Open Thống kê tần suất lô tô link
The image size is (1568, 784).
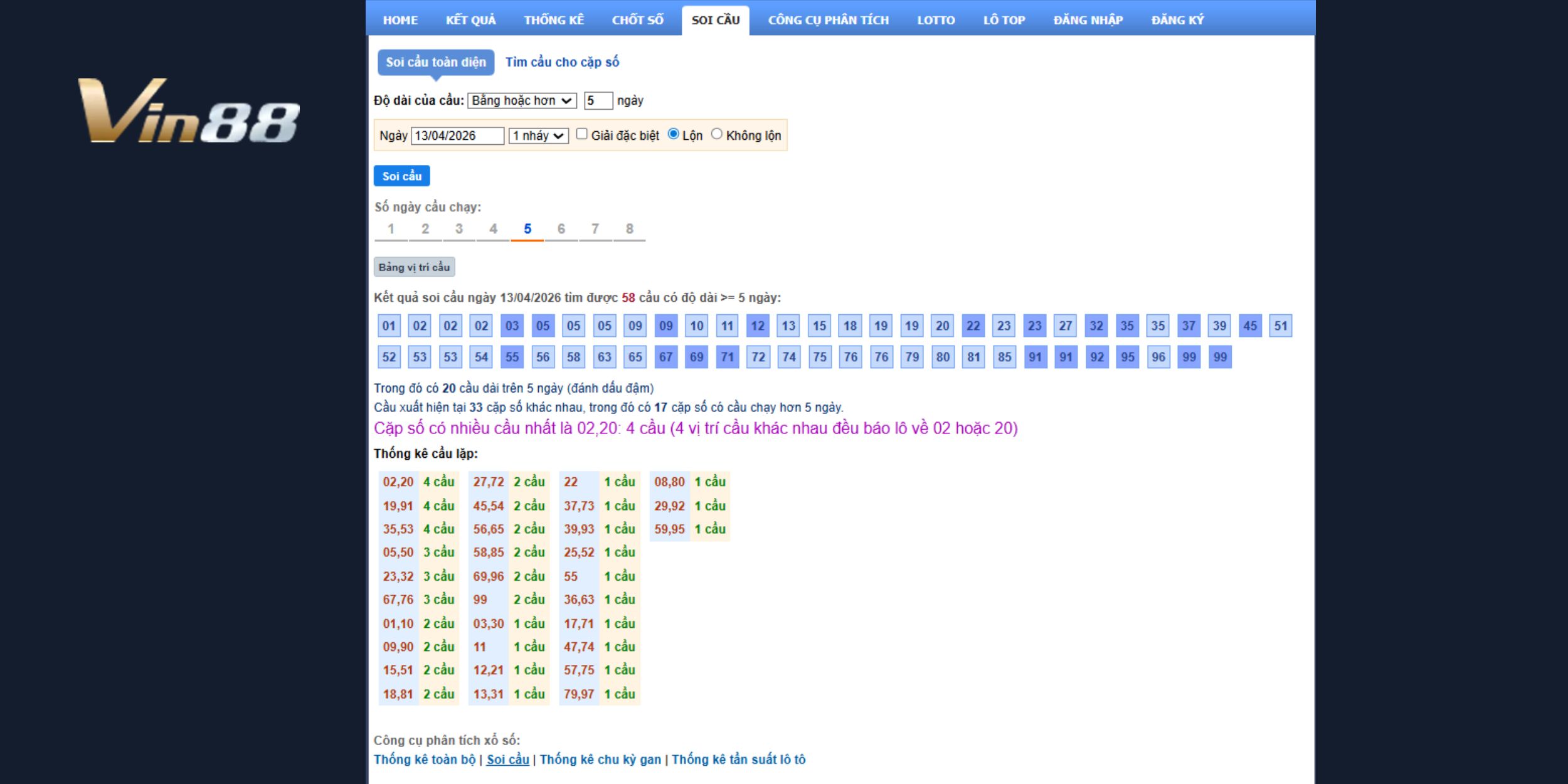[x=738, y=760]
